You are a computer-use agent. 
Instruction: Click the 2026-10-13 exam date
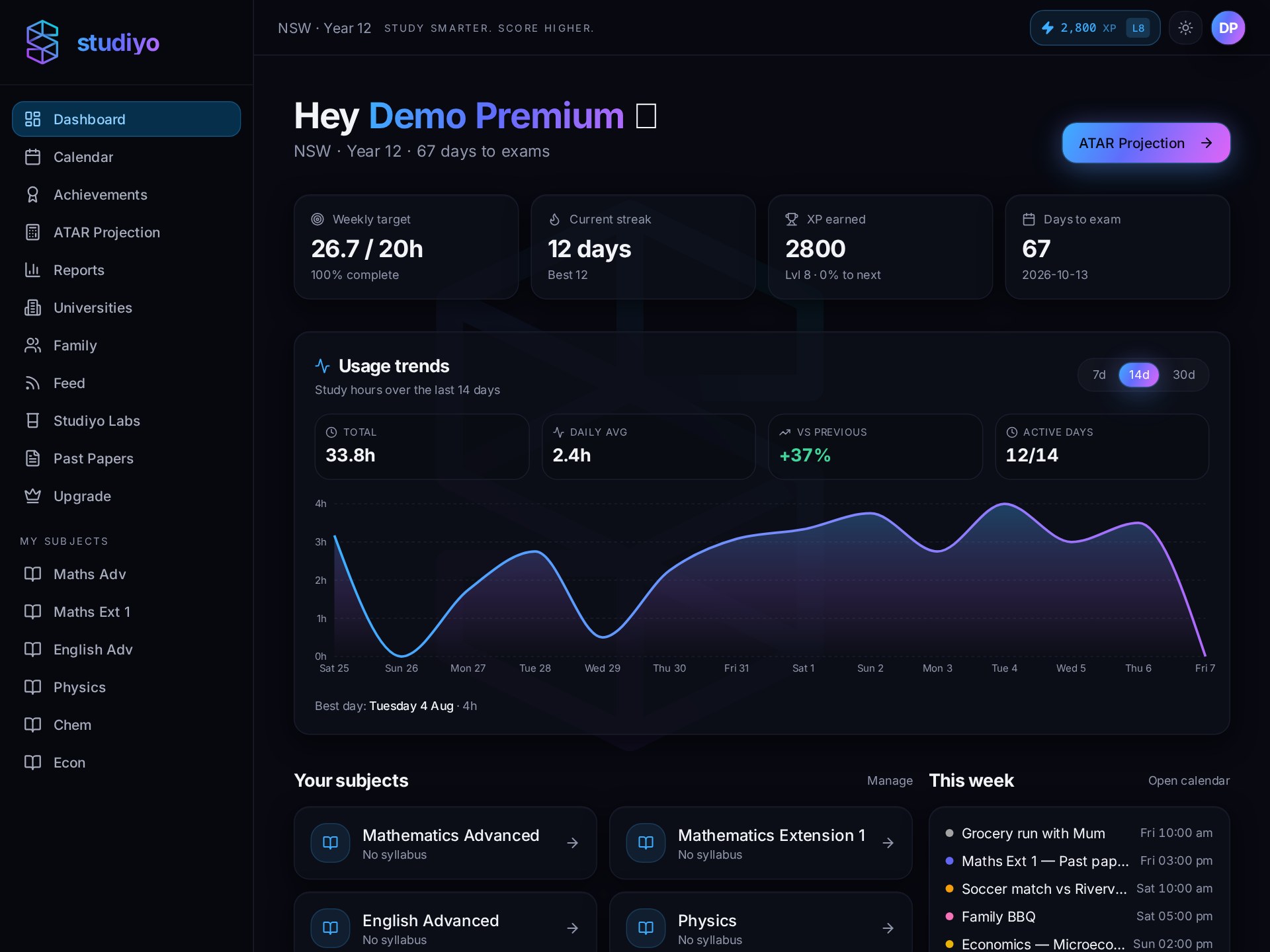click(1054, 275)
